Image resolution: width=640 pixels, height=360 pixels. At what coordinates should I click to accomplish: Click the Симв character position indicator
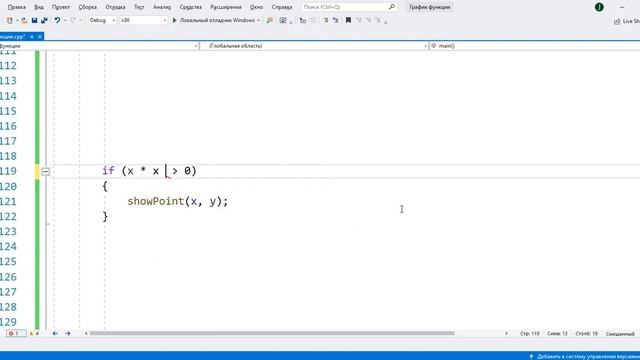557,334
